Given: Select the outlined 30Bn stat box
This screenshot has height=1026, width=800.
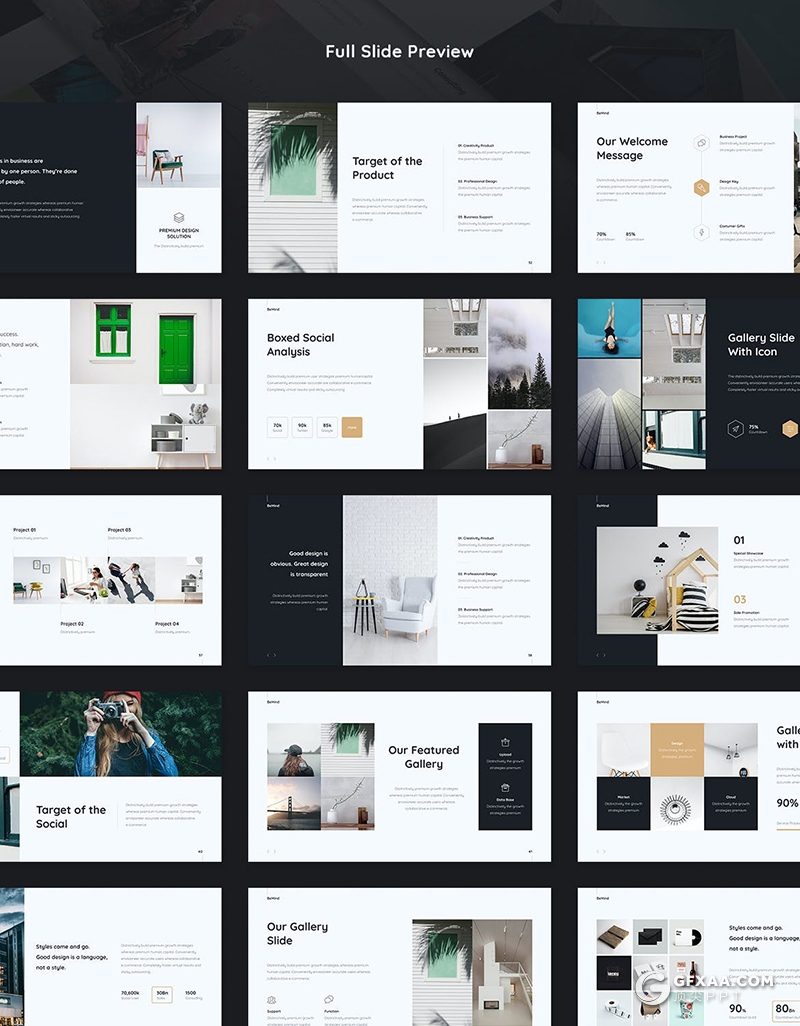Looking at the screenshot, I should pyautogui.click(x=162, y=995).
